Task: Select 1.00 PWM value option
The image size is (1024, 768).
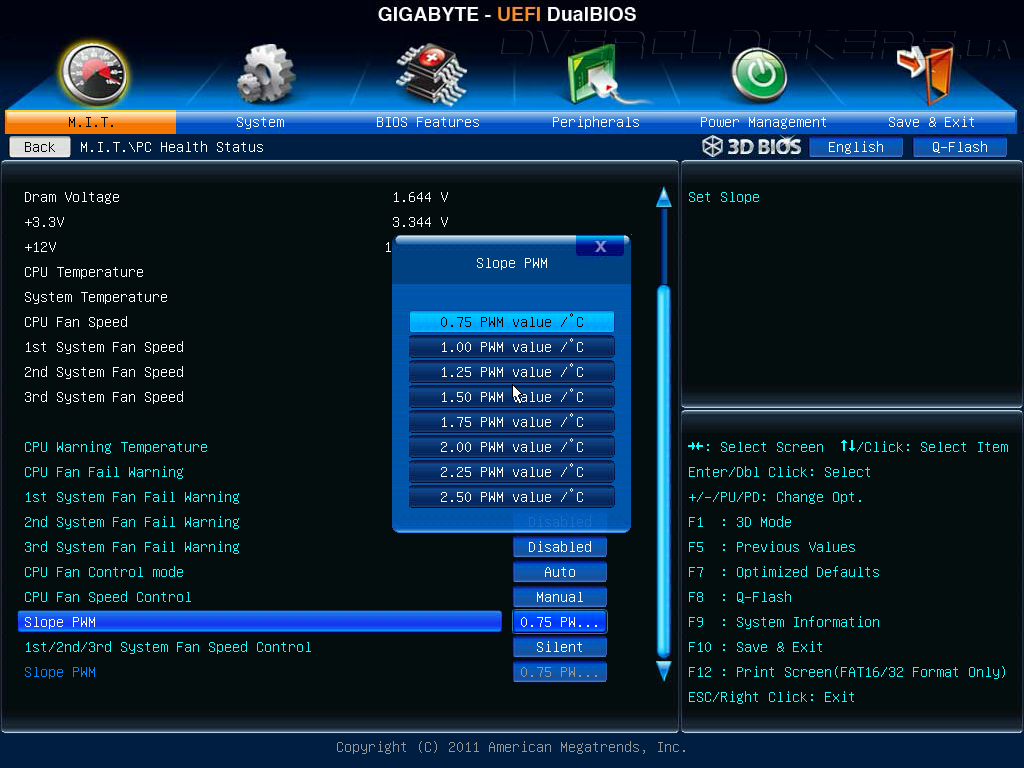Action: [x=511, y=347]
